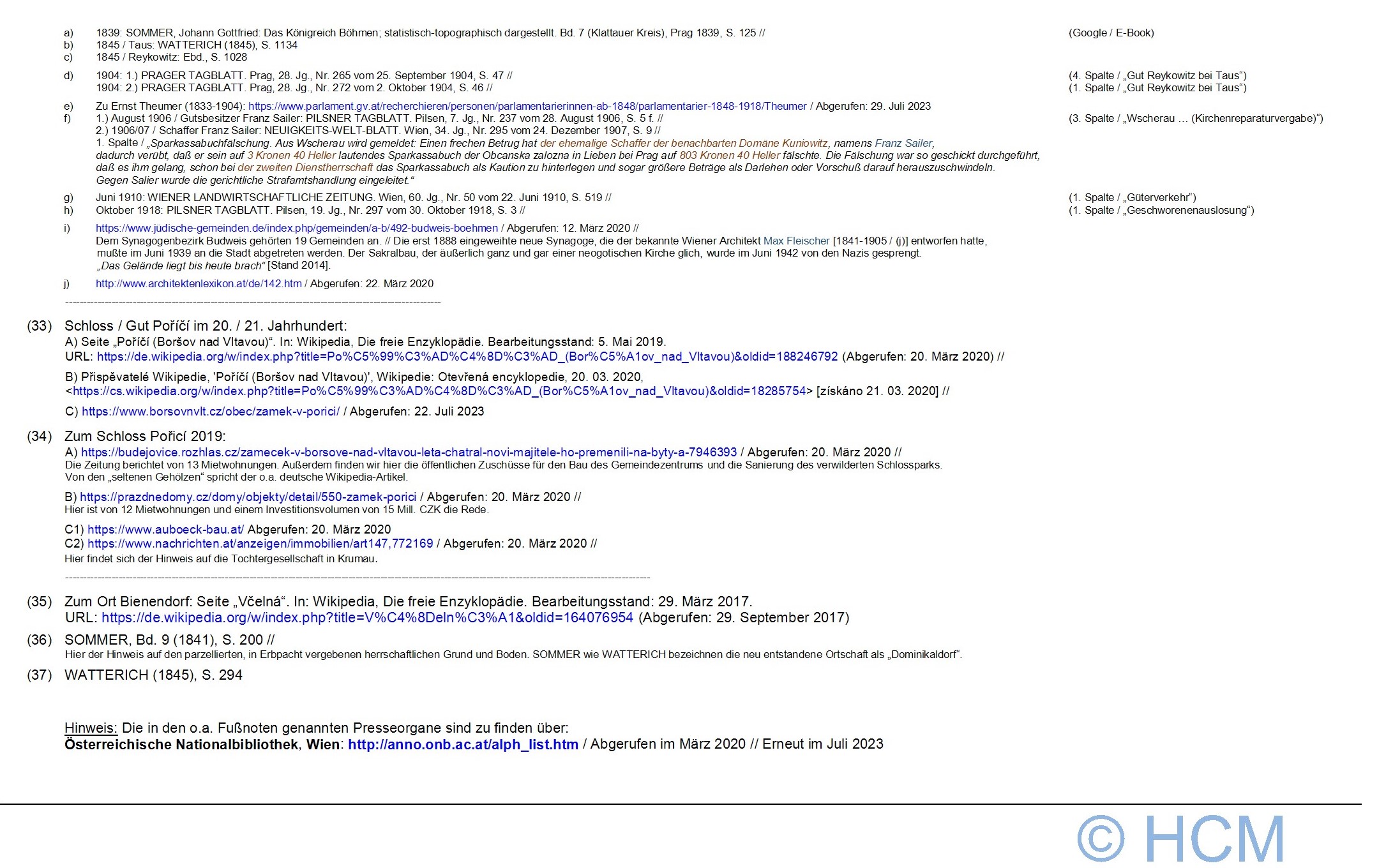Click the blue 'Franz Sailer' name
This screenshot has height=868, width=1393.
903,144
